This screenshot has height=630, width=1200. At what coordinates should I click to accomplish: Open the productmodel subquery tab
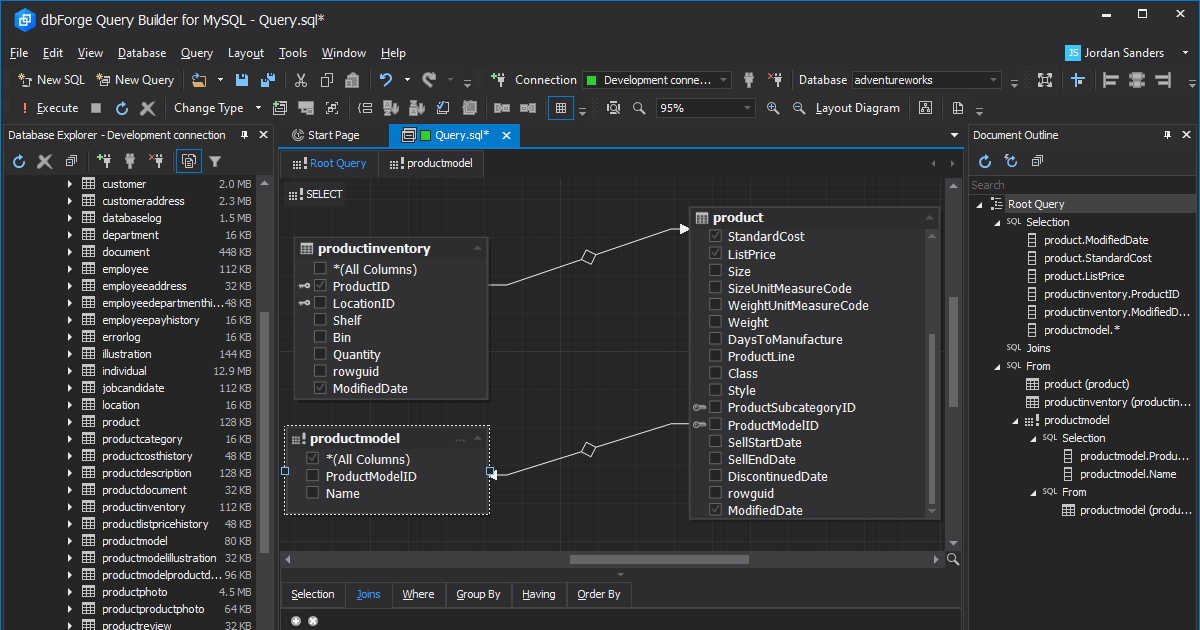(x=430, y=163)
